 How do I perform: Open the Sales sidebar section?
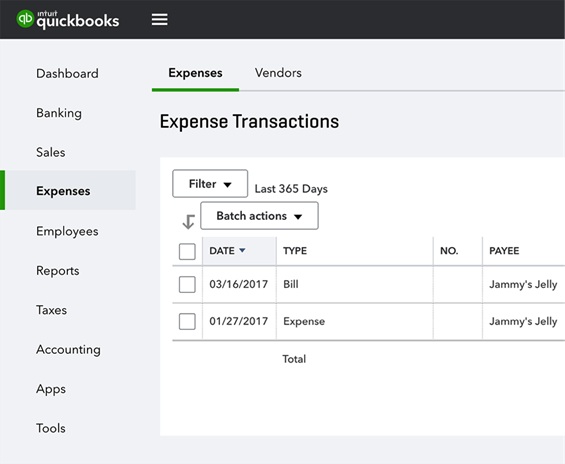coord(51,152)
